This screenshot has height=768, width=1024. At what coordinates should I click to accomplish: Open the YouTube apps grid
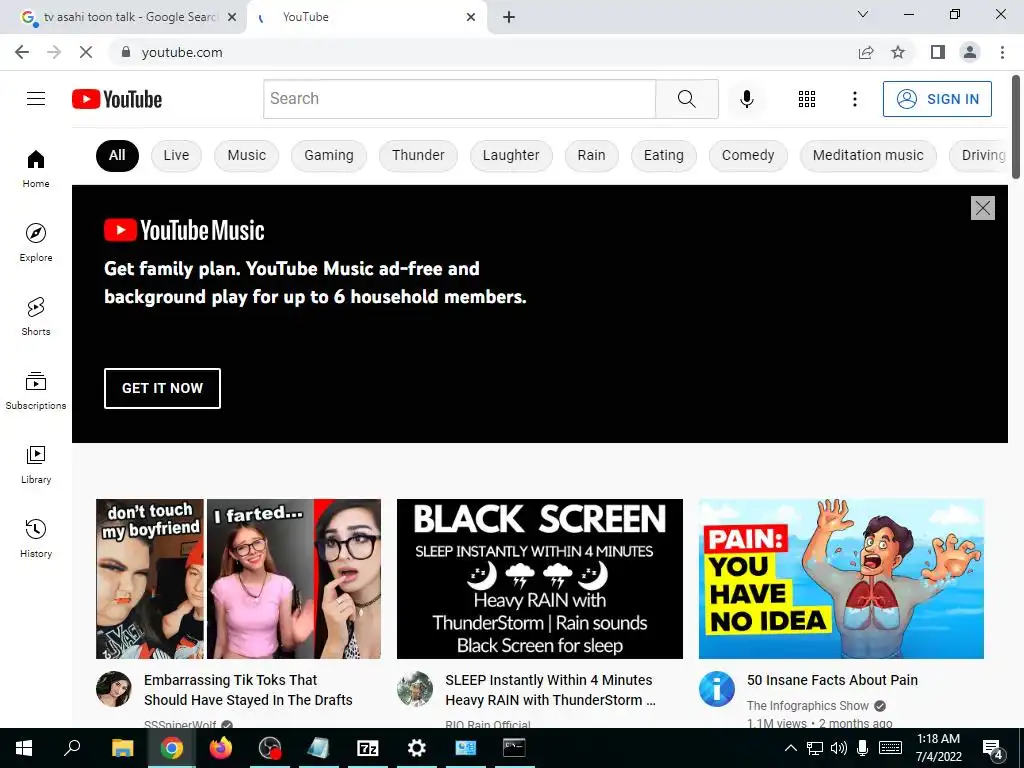pyautogui.click(x=807, y=99)
